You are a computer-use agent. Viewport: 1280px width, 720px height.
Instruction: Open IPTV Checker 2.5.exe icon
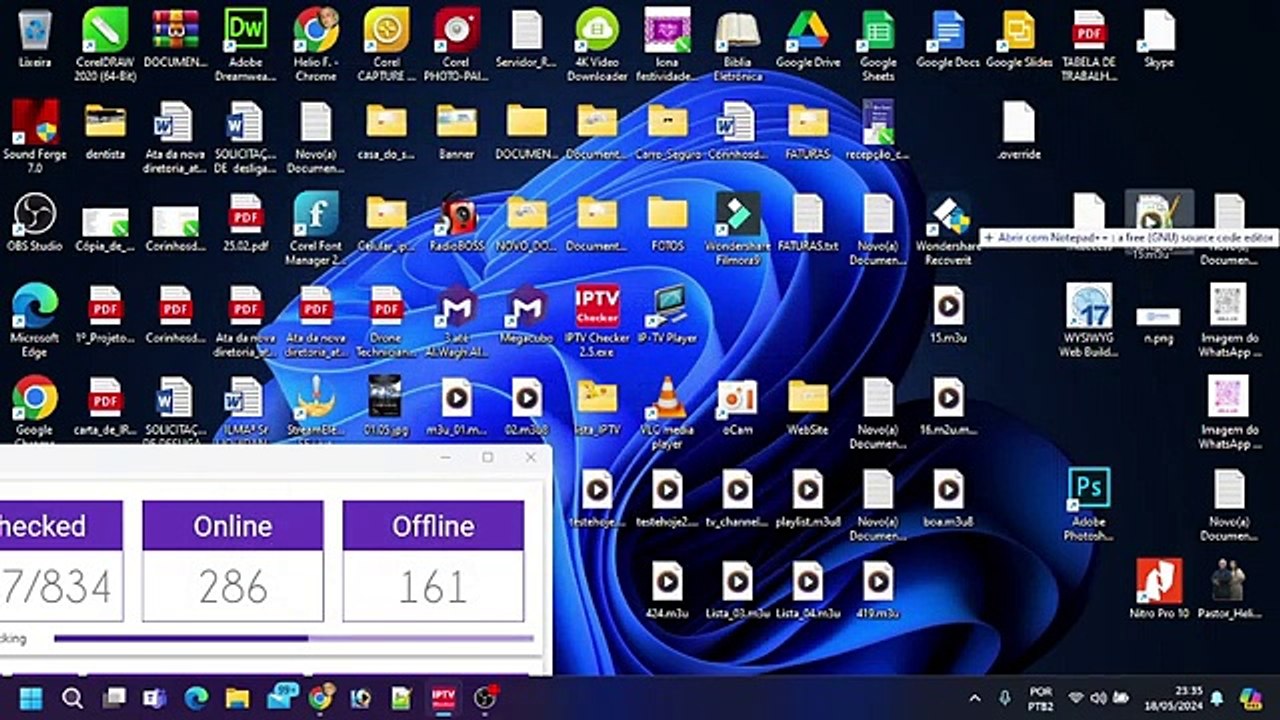click(x=597, y=320)
